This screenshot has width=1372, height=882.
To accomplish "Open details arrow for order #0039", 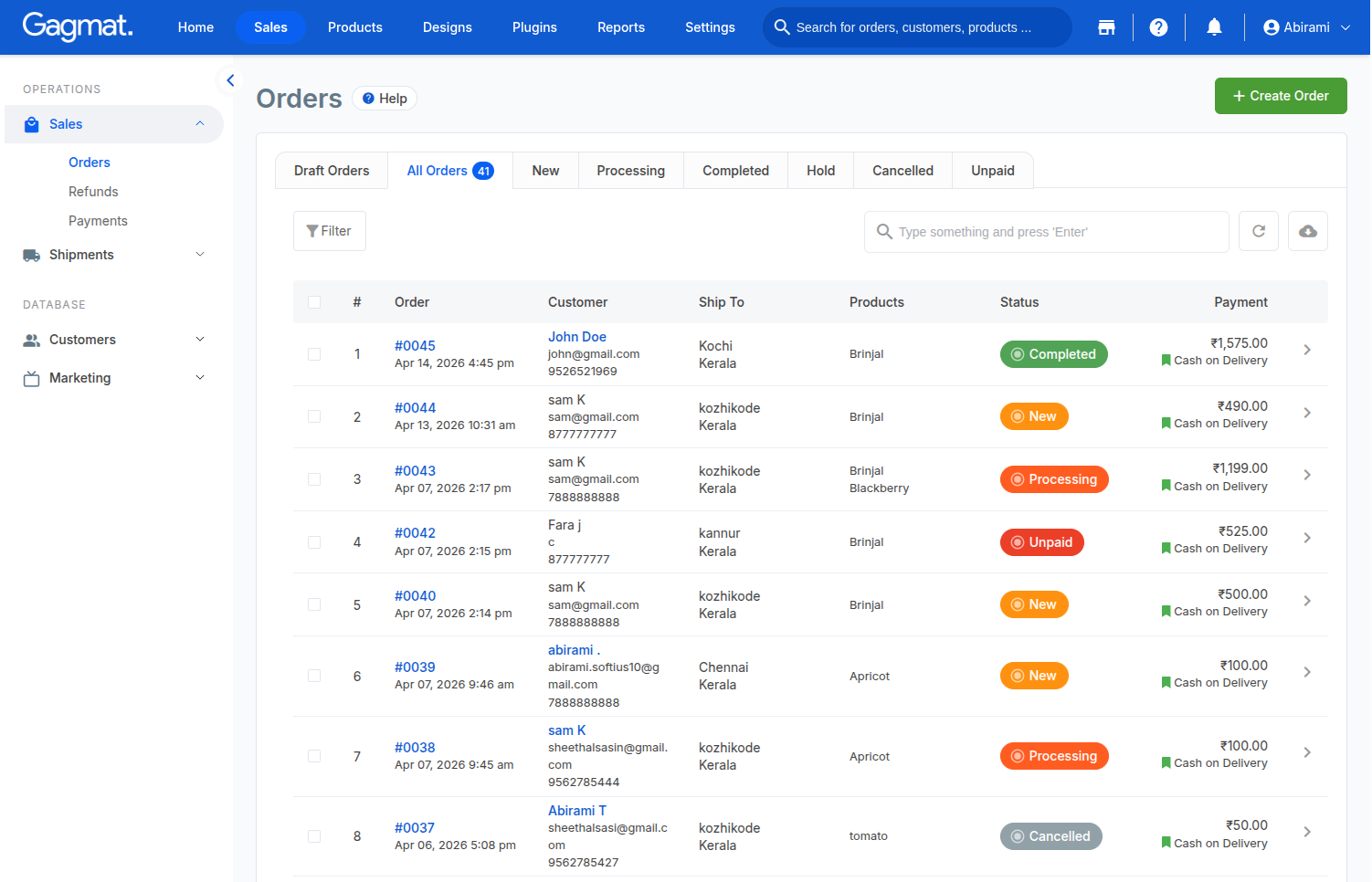I will [x=1307, y=672].
